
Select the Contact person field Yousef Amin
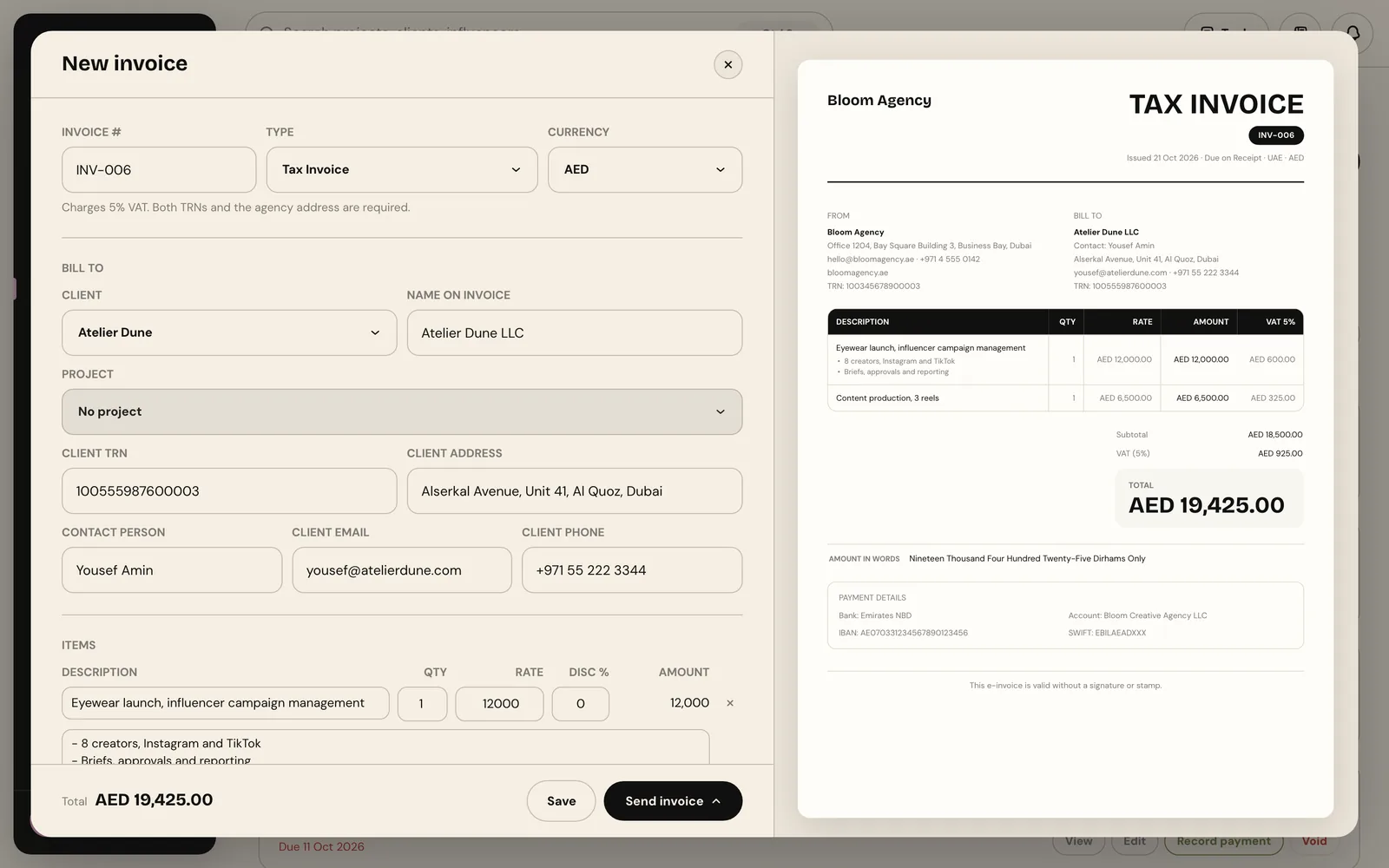(172, 570)
